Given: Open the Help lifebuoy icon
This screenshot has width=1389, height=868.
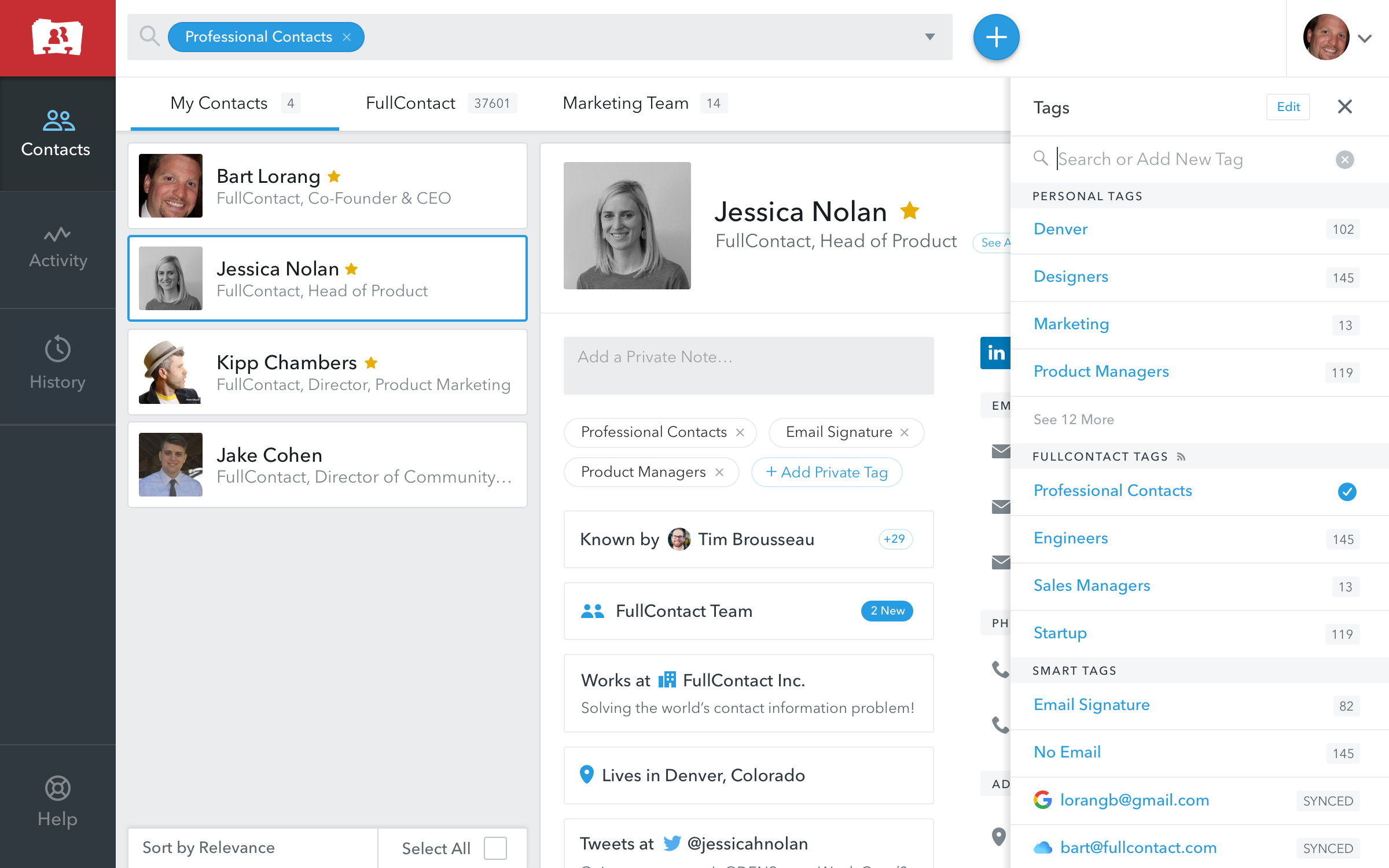Looking at the screenshot, I should coord(58,788).
